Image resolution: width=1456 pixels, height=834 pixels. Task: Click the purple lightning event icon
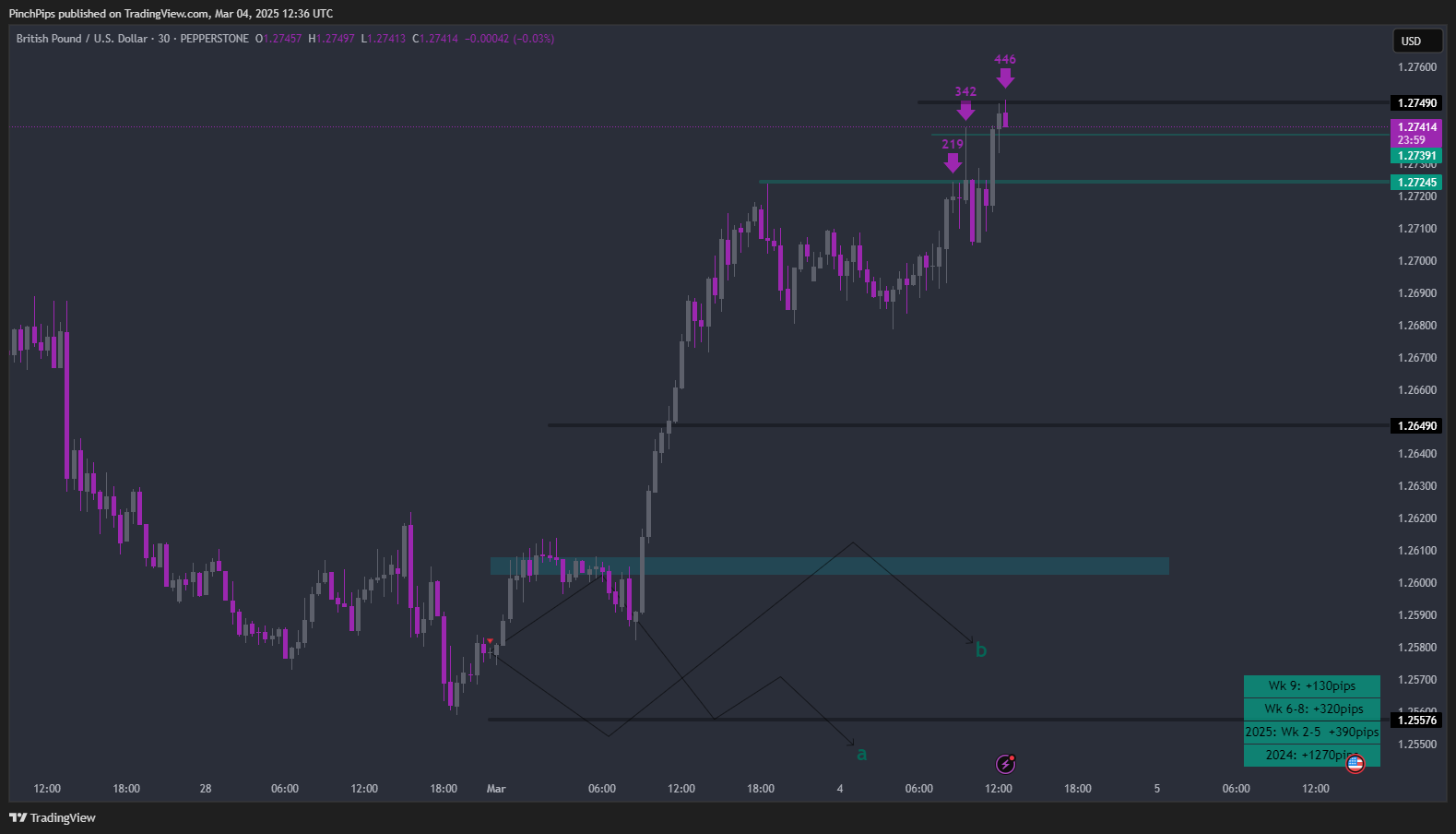pyautogui.click(x=1005, y=764)
